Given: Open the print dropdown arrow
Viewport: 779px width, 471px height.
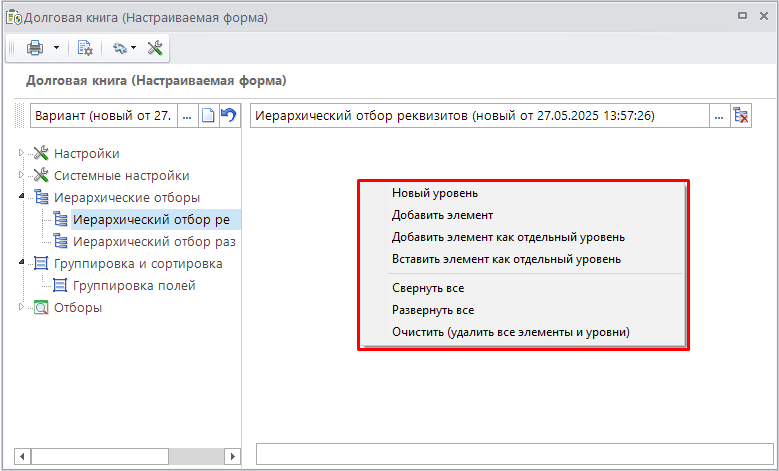Looking at the screenshot, I should point(56,47).
